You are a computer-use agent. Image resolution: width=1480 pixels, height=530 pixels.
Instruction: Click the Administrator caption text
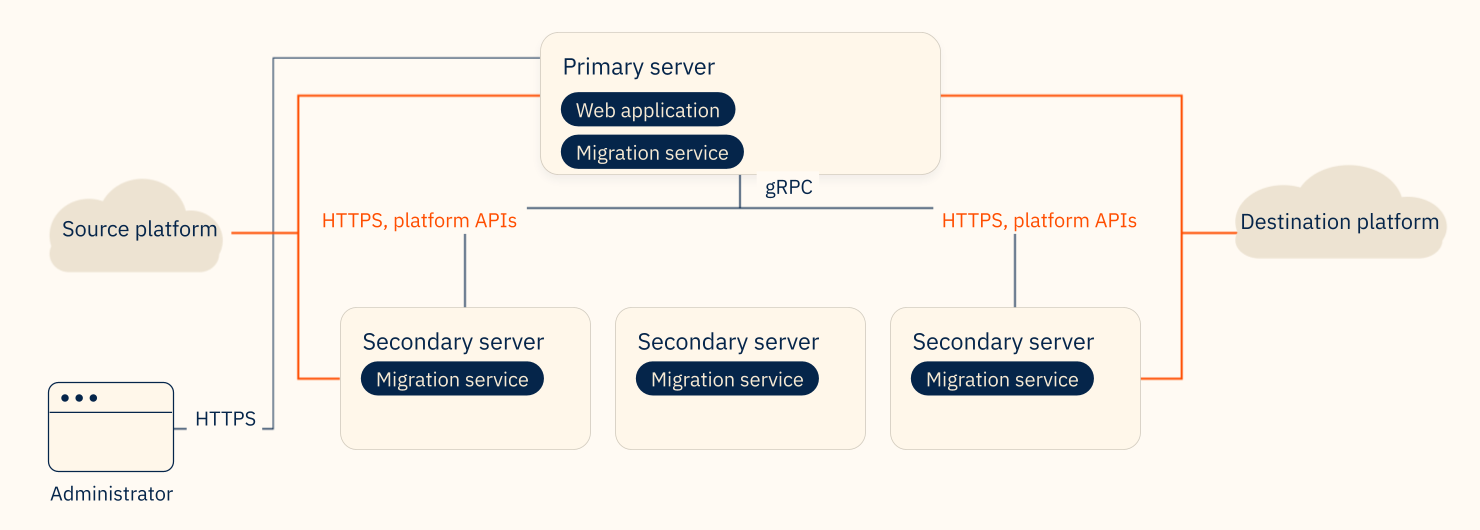click(111, 494)
